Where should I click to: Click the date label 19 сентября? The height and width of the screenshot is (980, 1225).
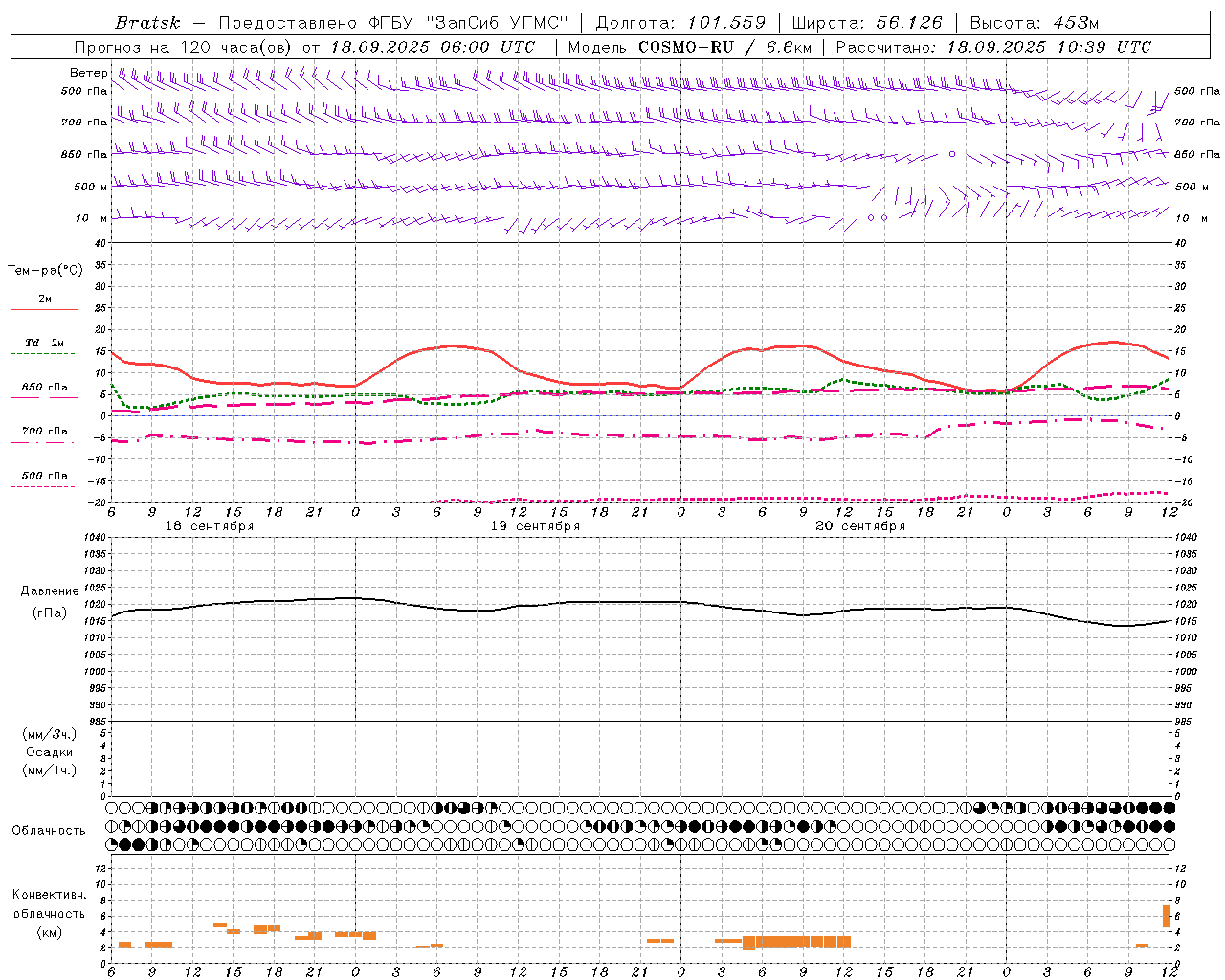pyautogui.click(x=535, y=526)
